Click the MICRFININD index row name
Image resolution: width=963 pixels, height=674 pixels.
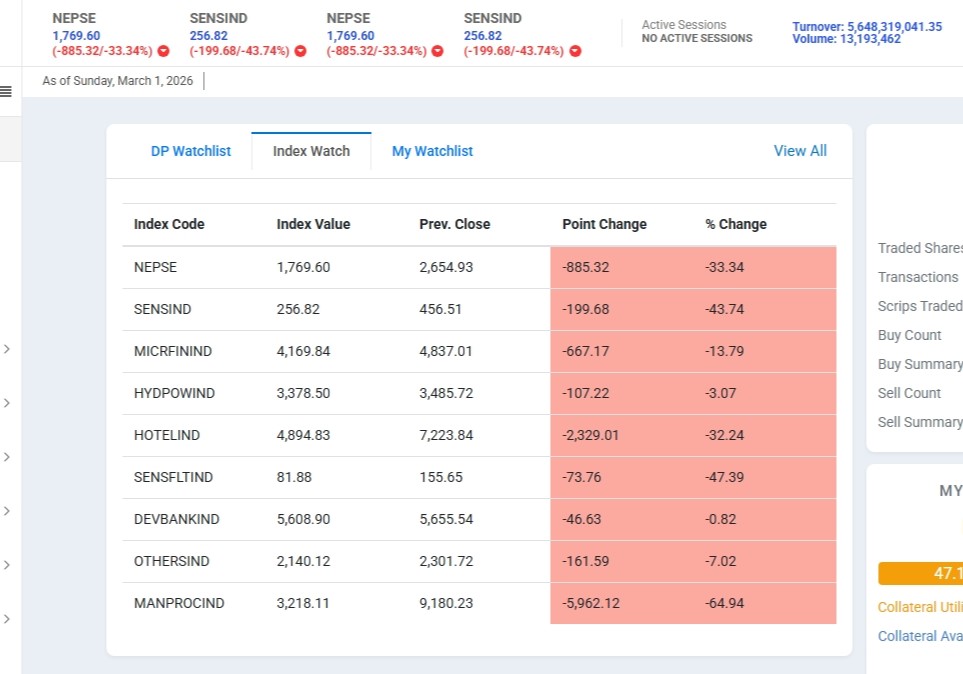pos(173,351)
